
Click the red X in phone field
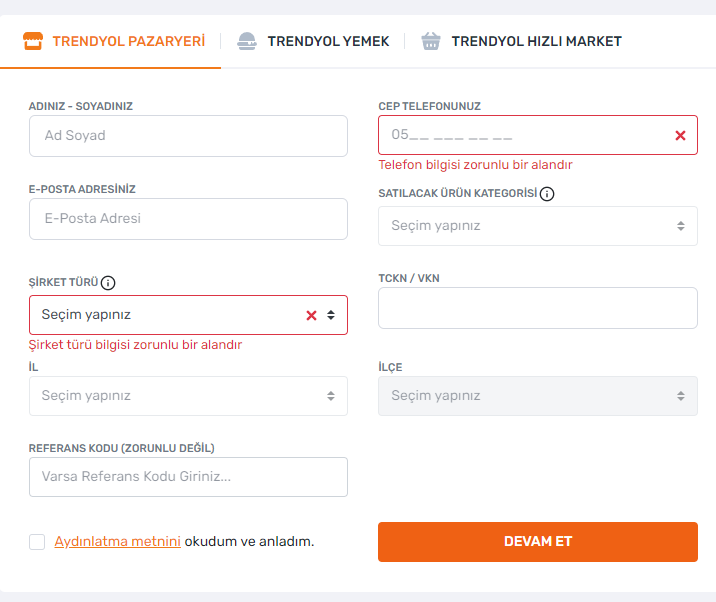click(681, 135)
